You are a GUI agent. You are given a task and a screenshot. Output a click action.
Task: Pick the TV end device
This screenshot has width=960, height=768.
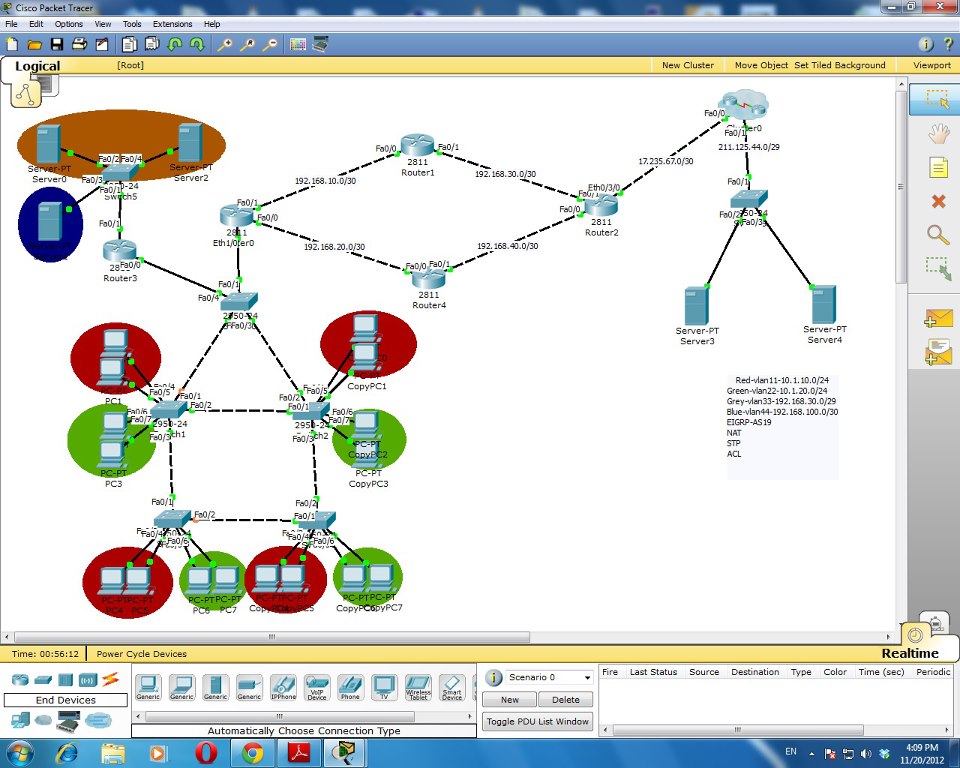[384, 687]
